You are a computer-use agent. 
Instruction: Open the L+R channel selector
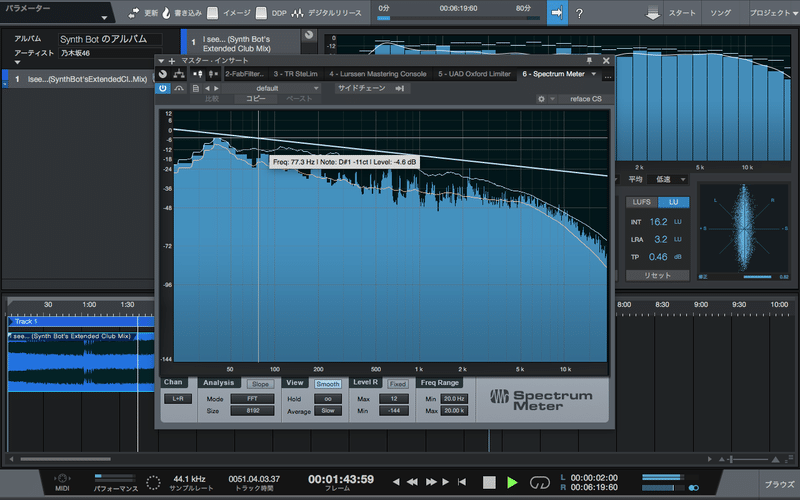[x=178, y=398]
